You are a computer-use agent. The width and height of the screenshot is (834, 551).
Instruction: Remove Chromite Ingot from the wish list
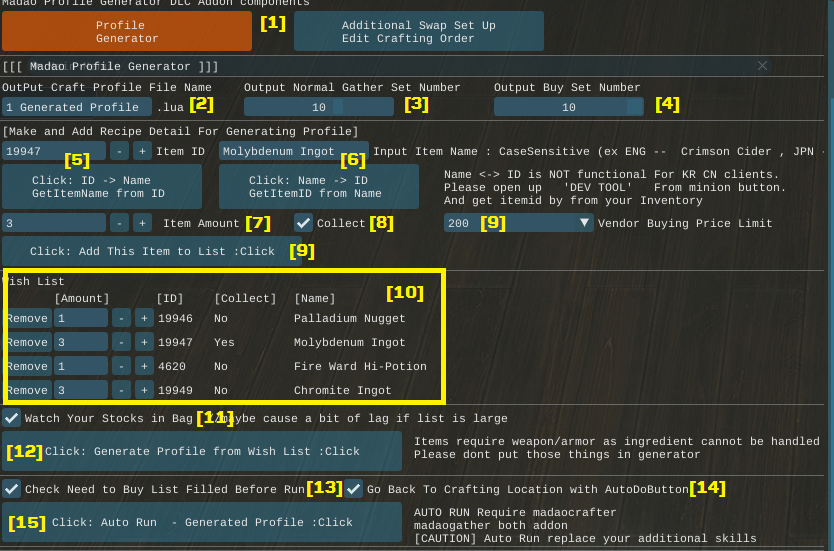[29, 390]
